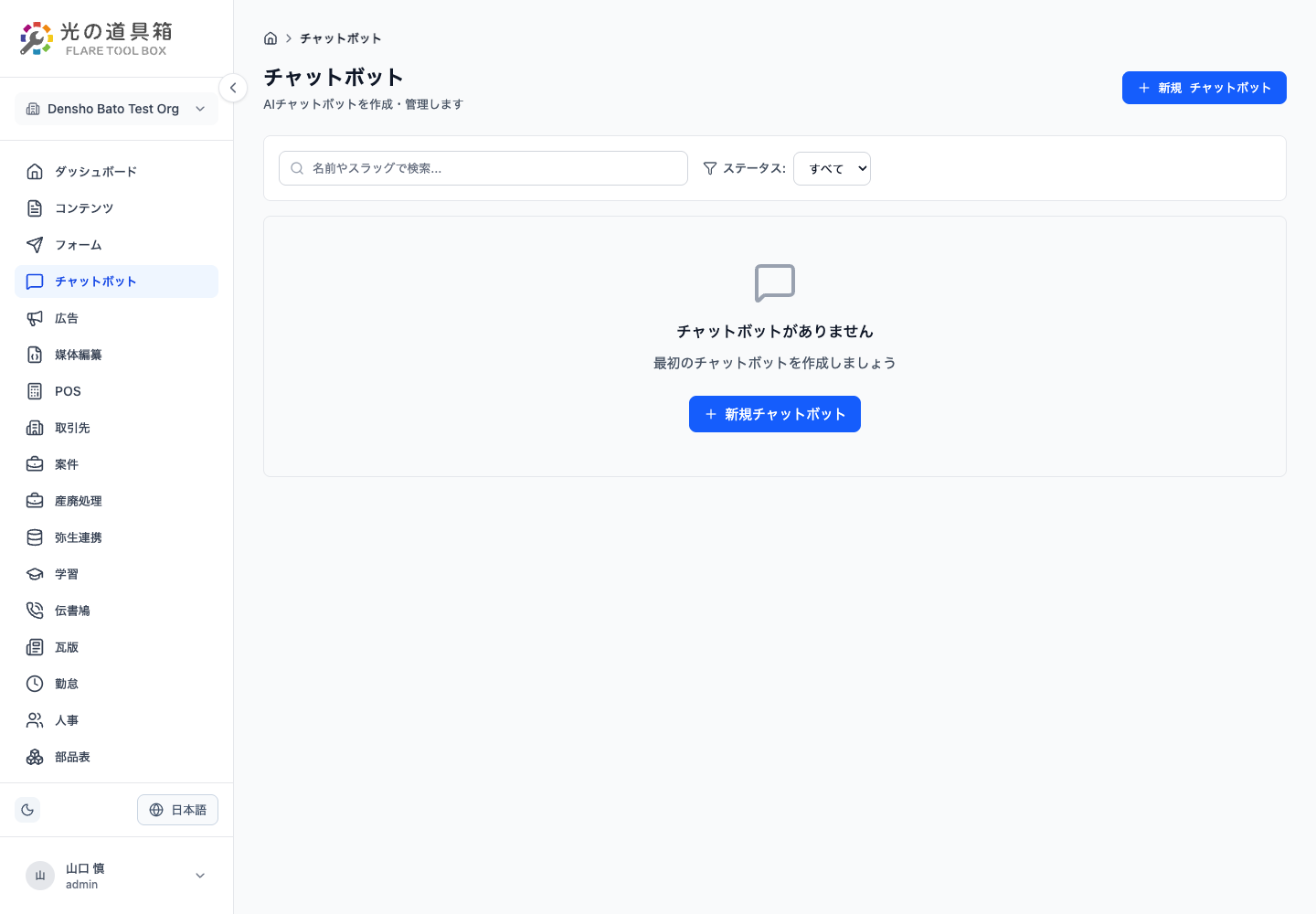1316x914 pixels.
Task: Go to ダッシュボード in the sidebar
Action: pos(116,172)
